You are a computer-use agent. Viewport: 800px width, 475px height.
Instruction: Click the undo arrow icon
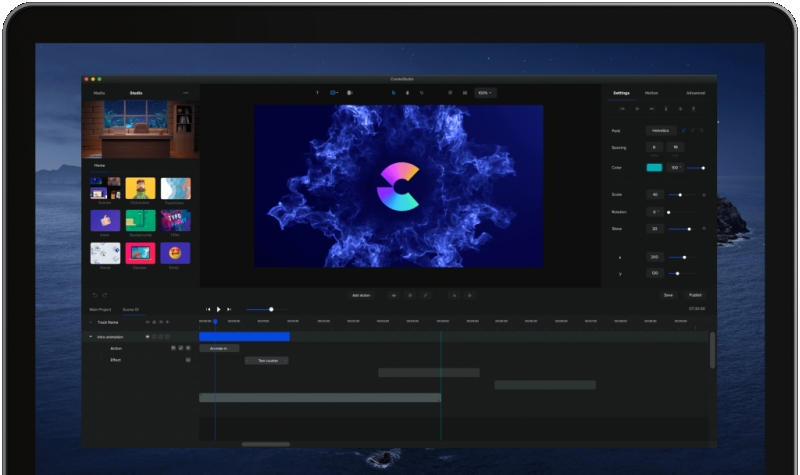[95, 295]
